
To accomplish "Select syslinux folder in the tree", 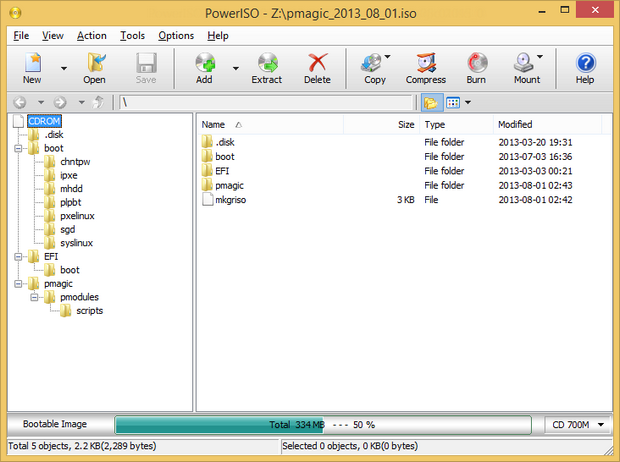I will (76, 243).
